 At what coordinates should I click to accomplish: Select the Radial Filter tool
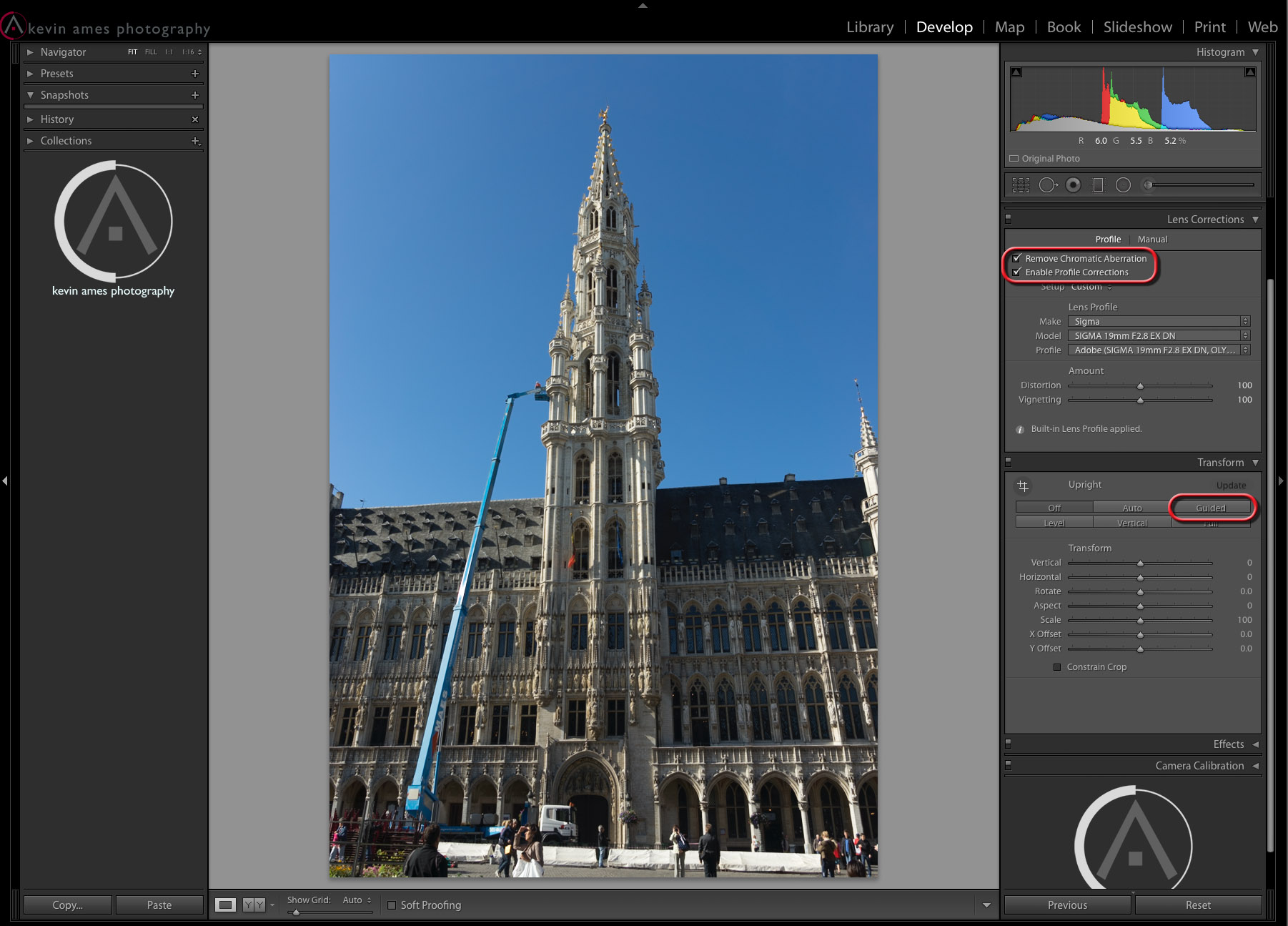pos(1123,185)
